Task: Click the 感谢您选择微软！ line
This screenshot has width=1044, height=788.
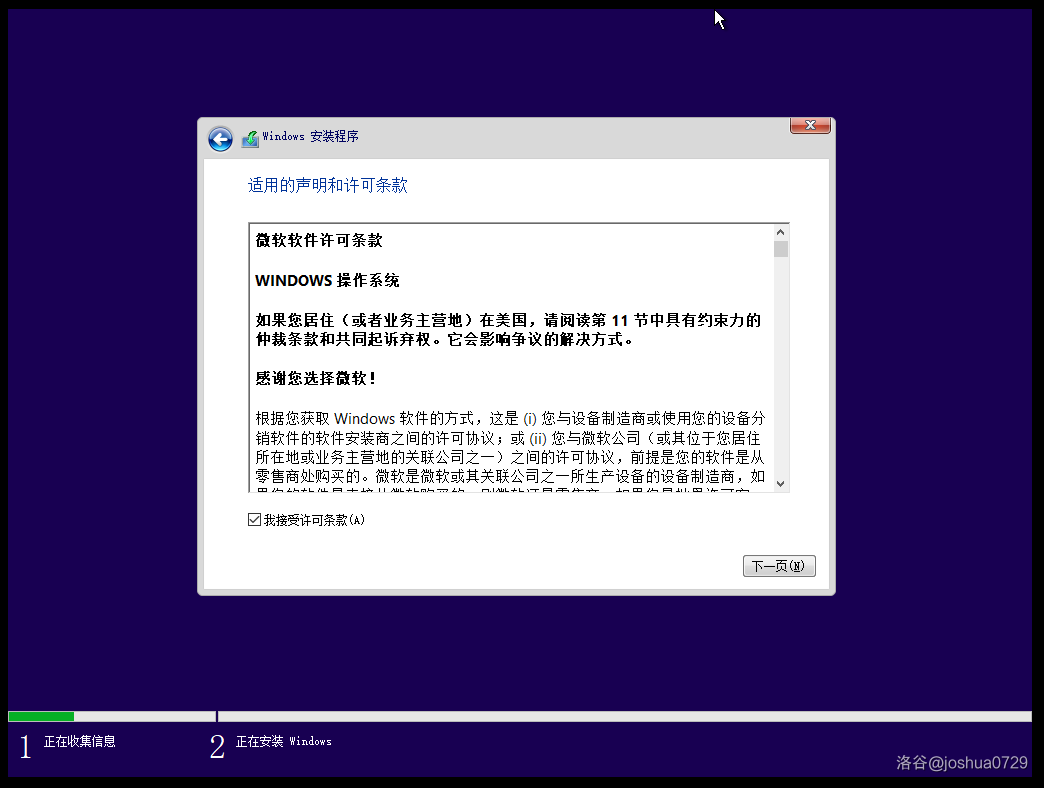Action: (x=317, y=378)
